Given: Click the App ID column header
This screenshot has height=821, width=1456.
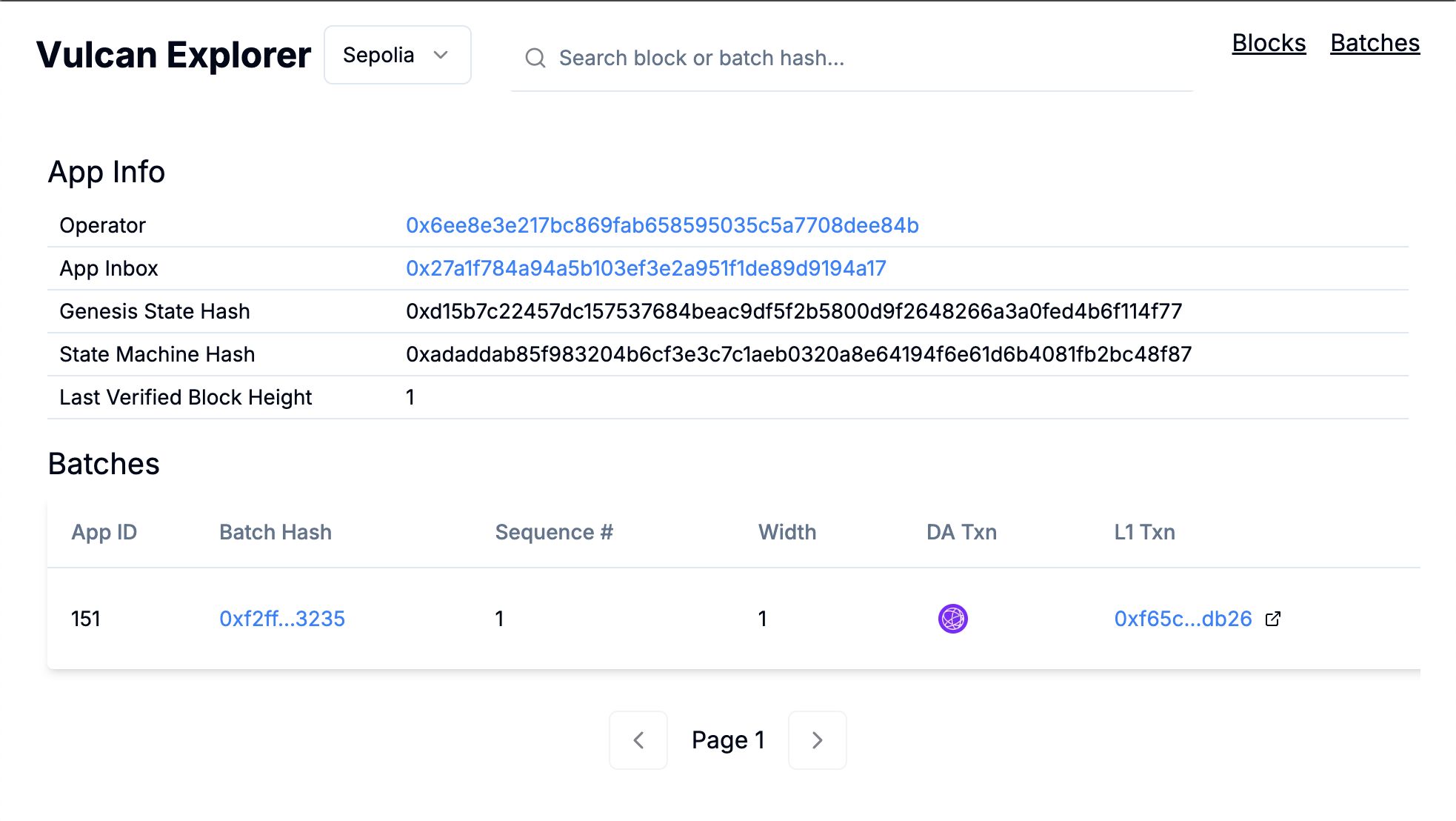Looking at the screenshot, I should coord(104,532).
